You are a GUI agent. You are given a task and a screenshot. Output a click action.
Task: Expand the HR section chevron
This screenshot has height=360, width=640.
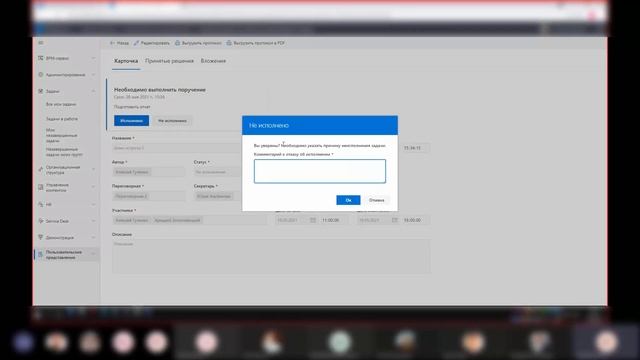[93, 204]
